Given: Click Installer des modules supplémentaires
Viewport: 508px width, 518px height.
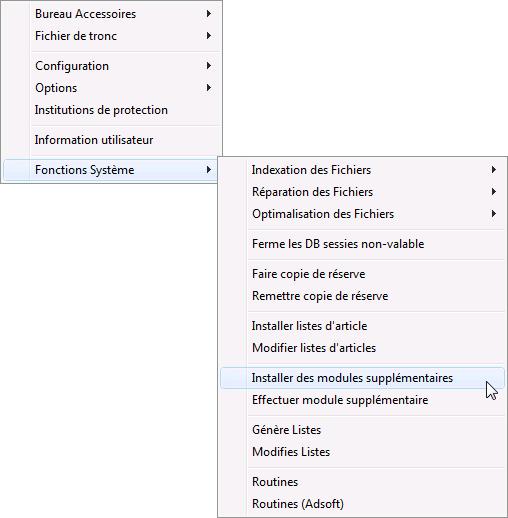Looking at the screenshot, I should click(362, 378).
